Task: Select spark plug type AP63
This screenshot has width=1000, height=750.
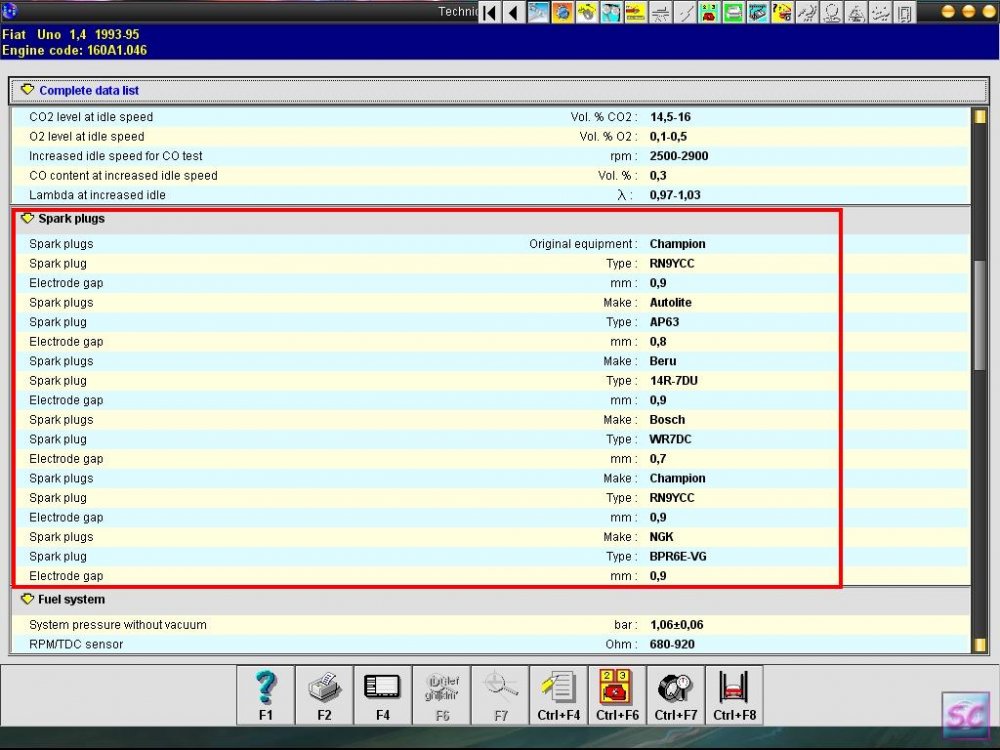Action: pos(664,322)
